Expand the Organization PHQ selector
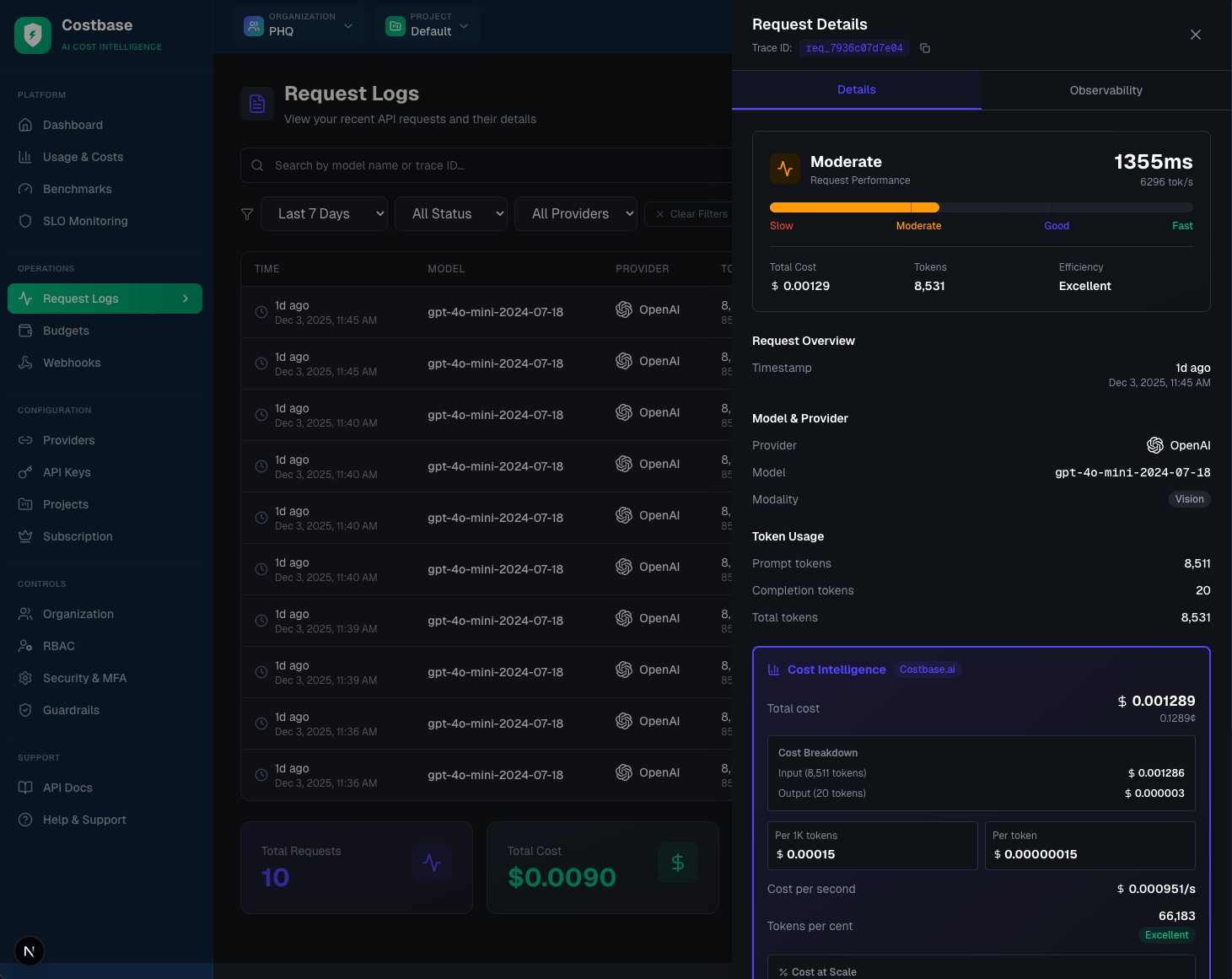This screenshot has height=979, width=1232. (299, 25)
